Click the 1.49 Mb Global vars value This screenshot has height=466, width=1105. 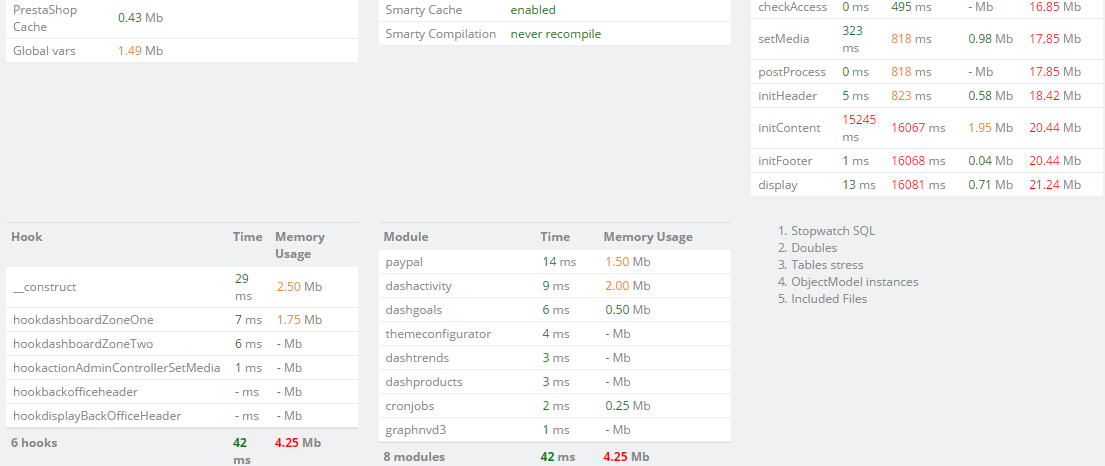141,50
